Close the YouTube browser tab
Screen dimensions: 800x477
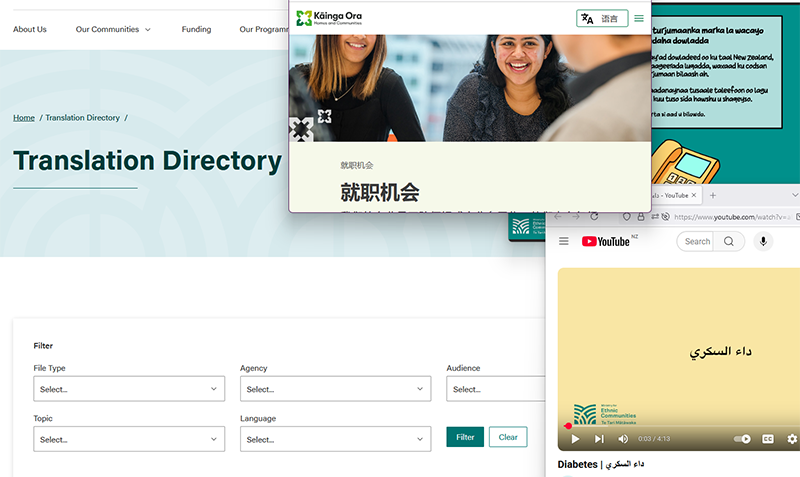(x=693, y=195)
